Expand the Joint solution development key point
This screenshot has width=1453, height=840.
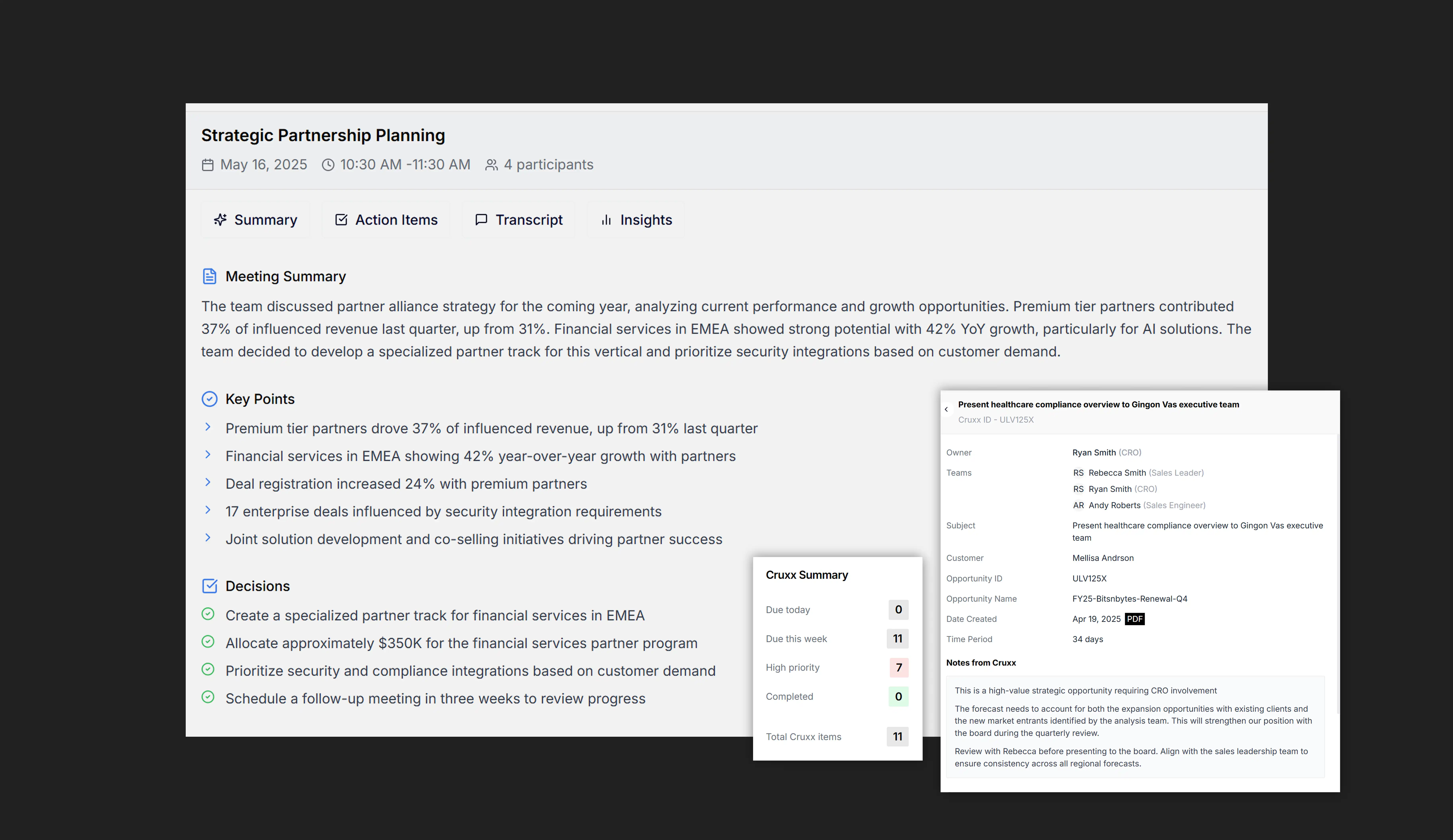pos(208,538)
